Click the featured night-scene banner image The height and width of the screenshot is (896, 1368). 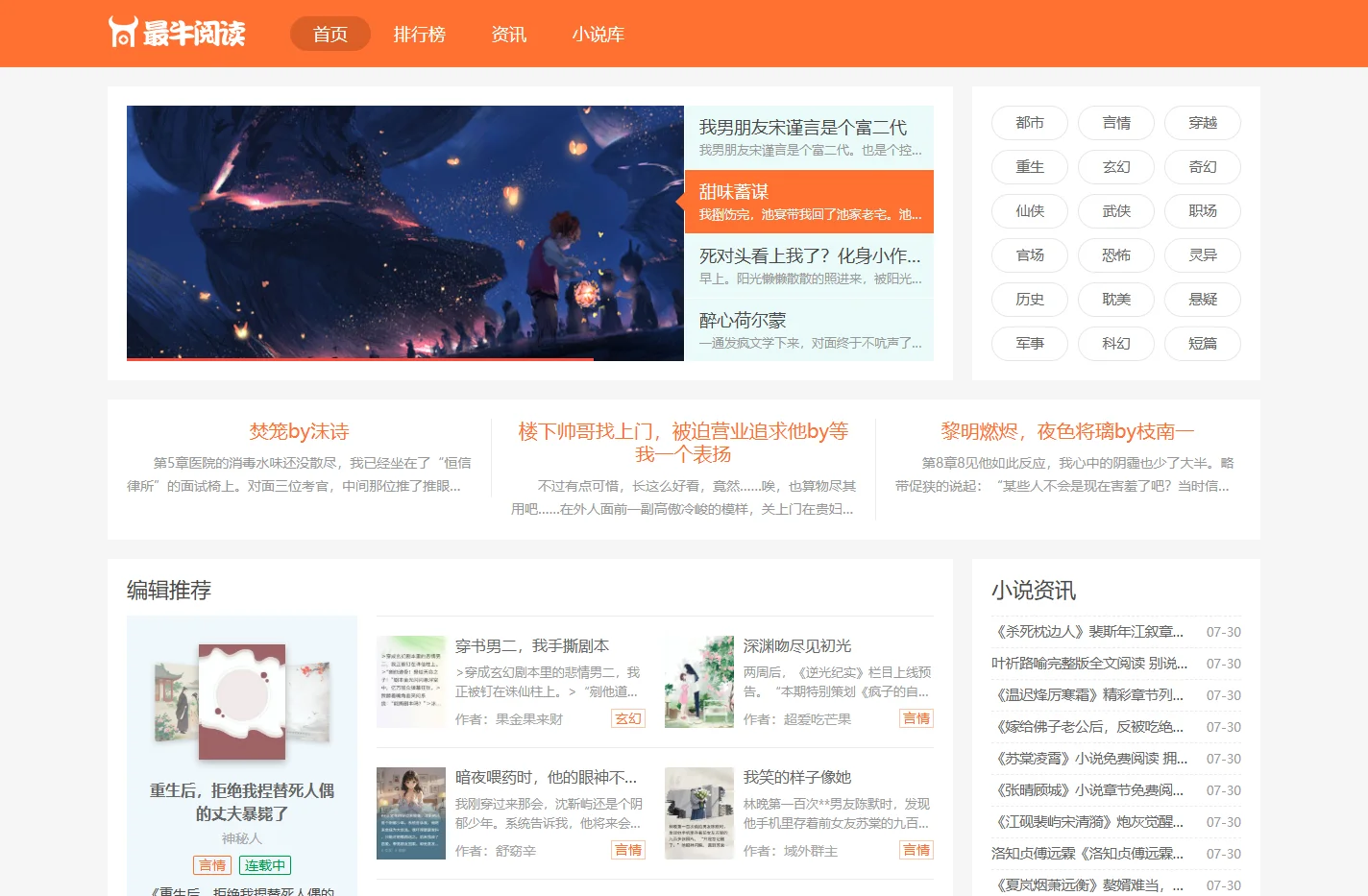tap(405, 233)
